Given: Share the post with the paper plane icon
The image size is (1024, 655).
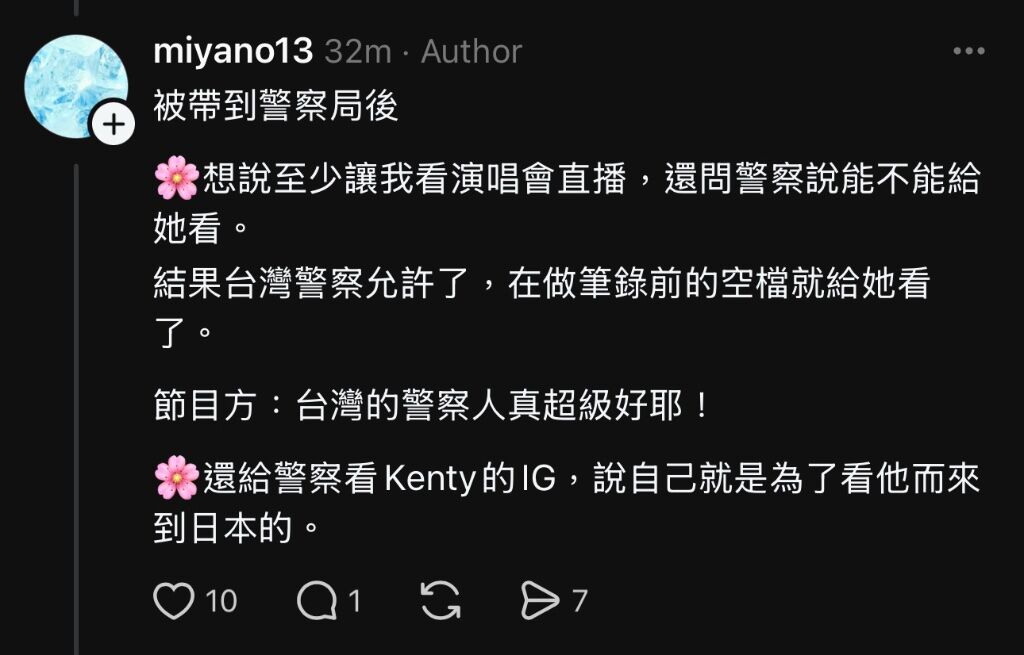Looking at the screenshot, I should pyautogui.click(x=540, y=601).
